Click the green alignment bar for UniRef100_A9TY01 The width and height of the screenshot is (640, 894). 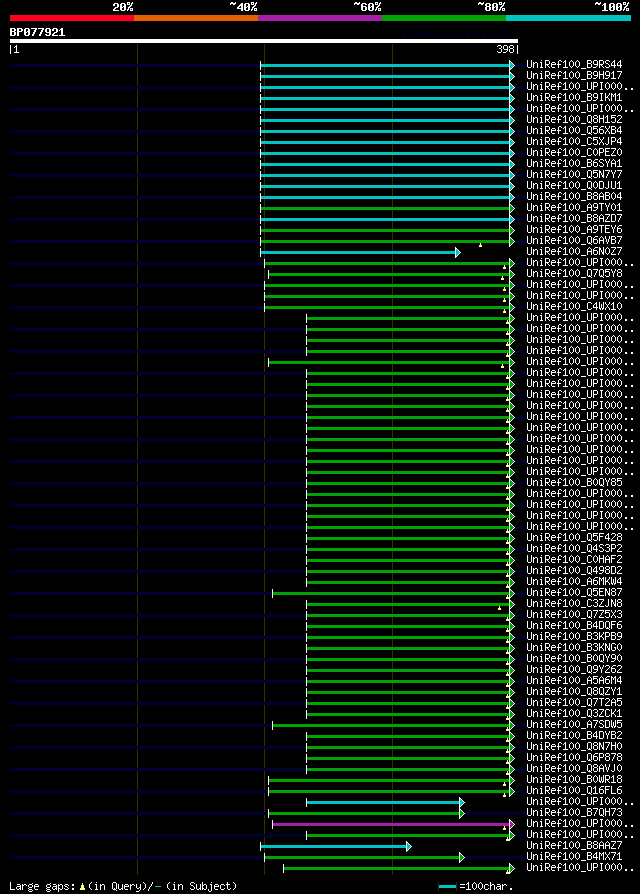click(x=387, y=209)
